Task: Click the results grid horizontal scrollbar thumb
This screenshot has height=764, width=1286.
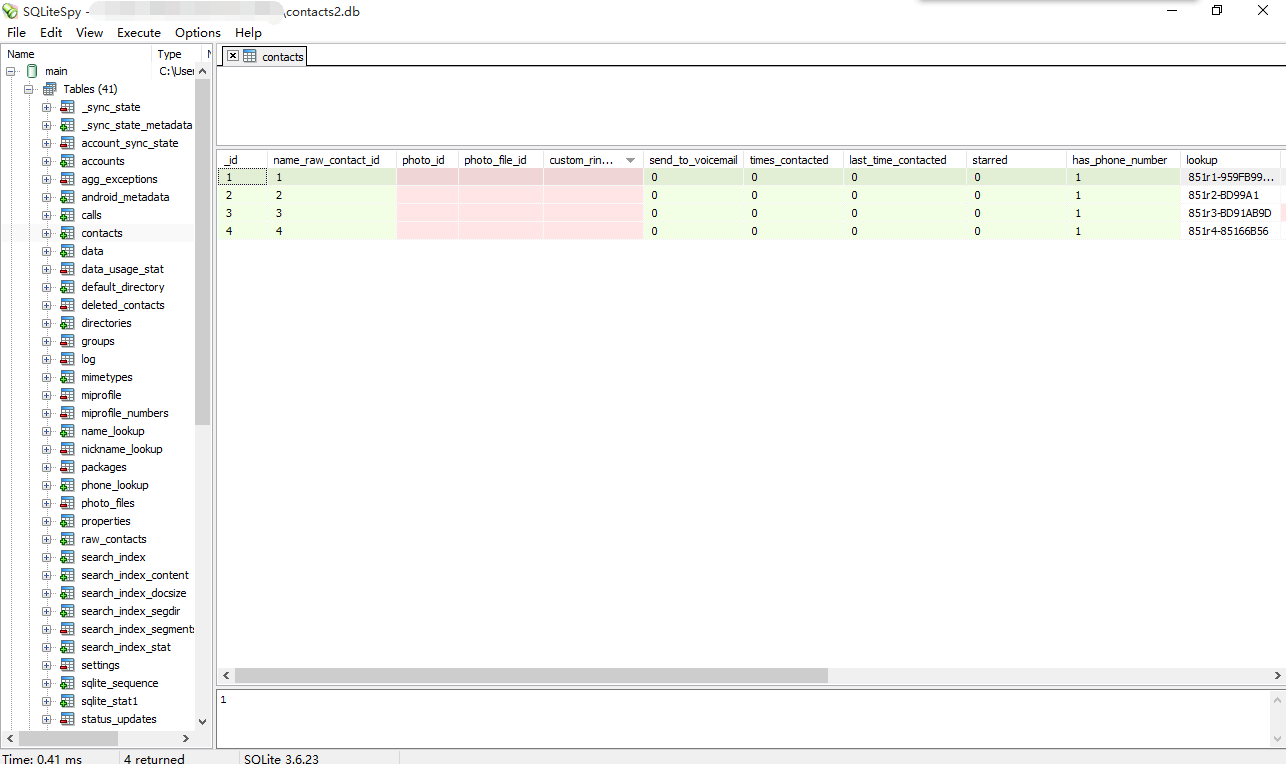Action: (531, 676)
